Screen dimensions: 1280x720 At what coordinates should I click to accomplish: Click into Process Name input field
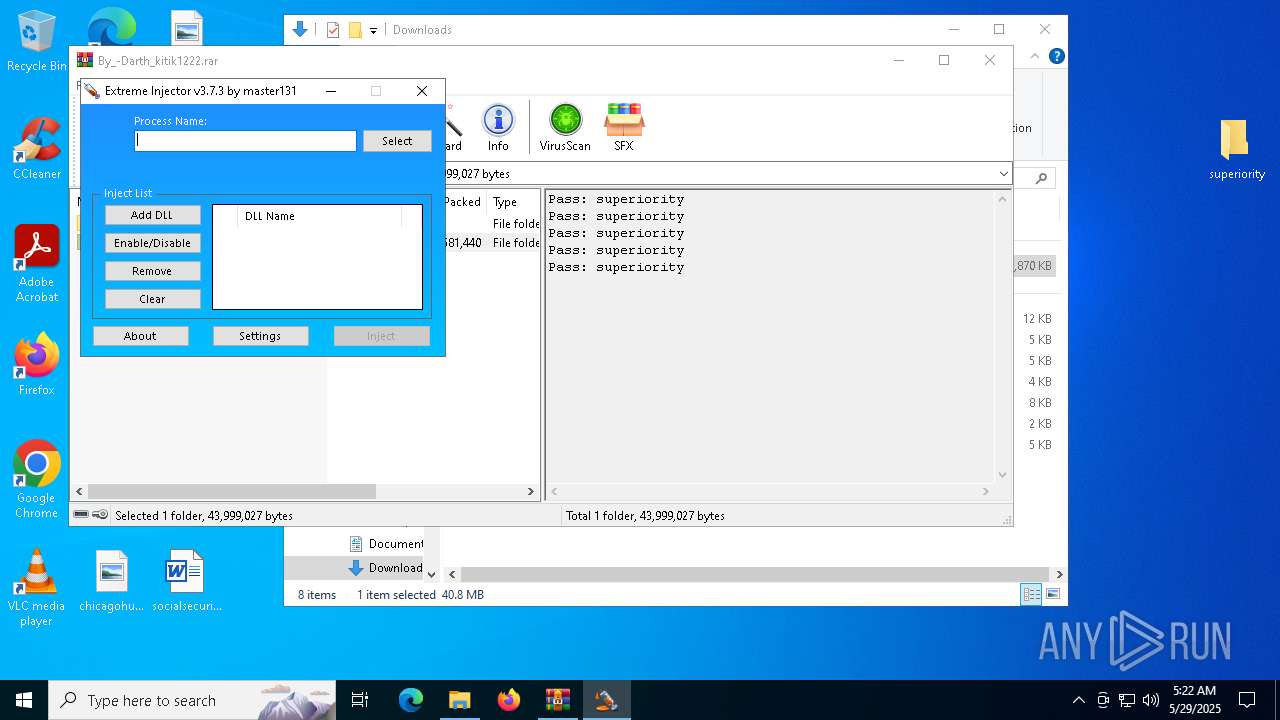point(245,141)
